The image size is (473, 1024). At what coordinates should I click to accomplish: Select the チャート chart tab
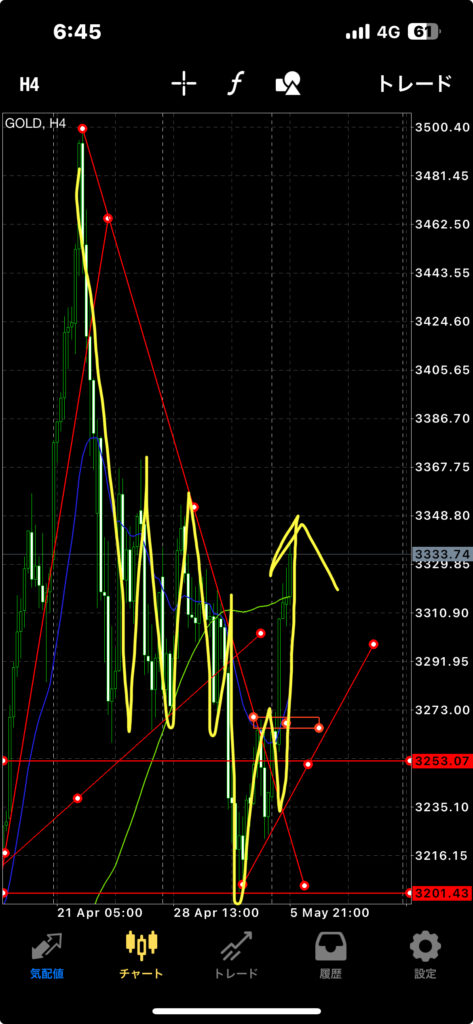point(141,955)
